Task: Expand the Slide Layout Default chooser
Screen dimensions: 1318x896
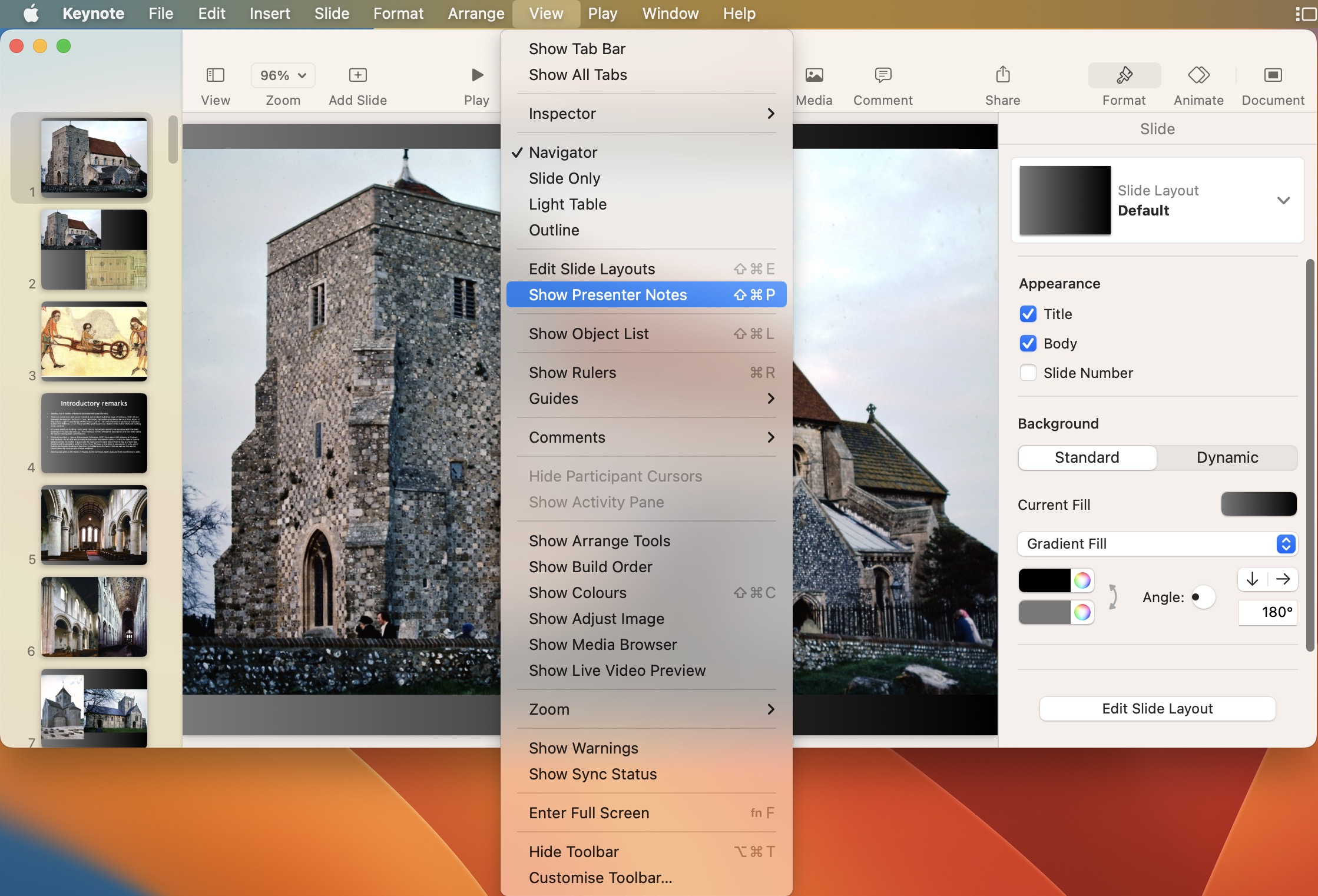Action: point(1283,200)
